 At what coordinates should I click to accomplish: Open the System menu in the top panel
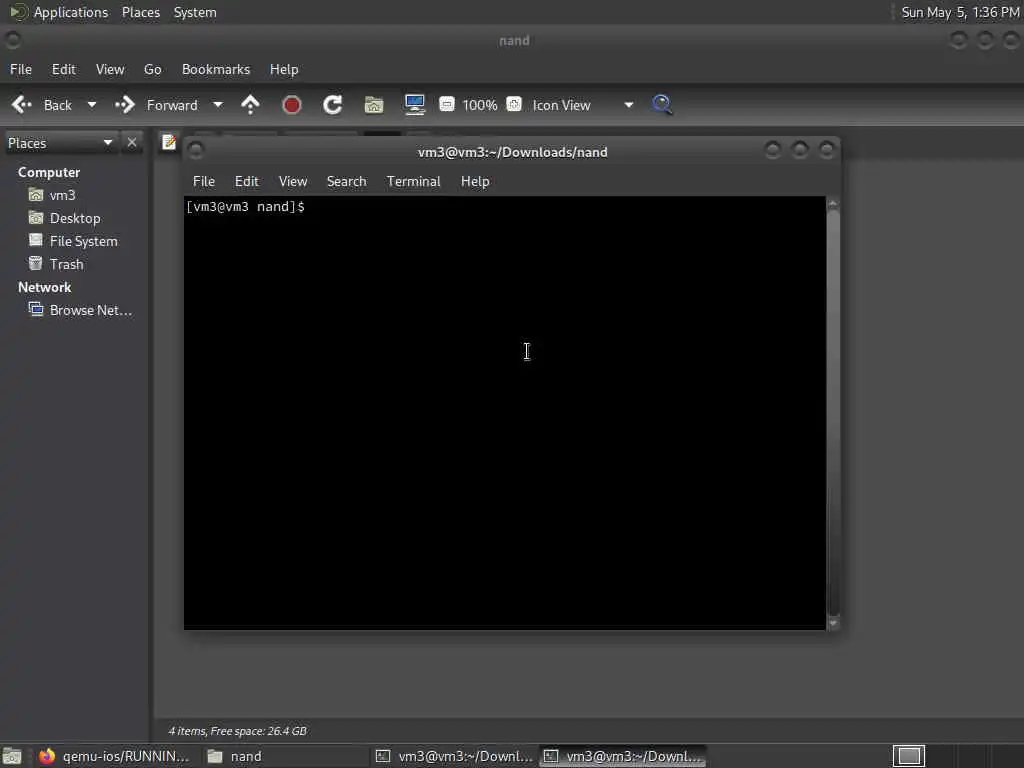click(x=195, y=12)
